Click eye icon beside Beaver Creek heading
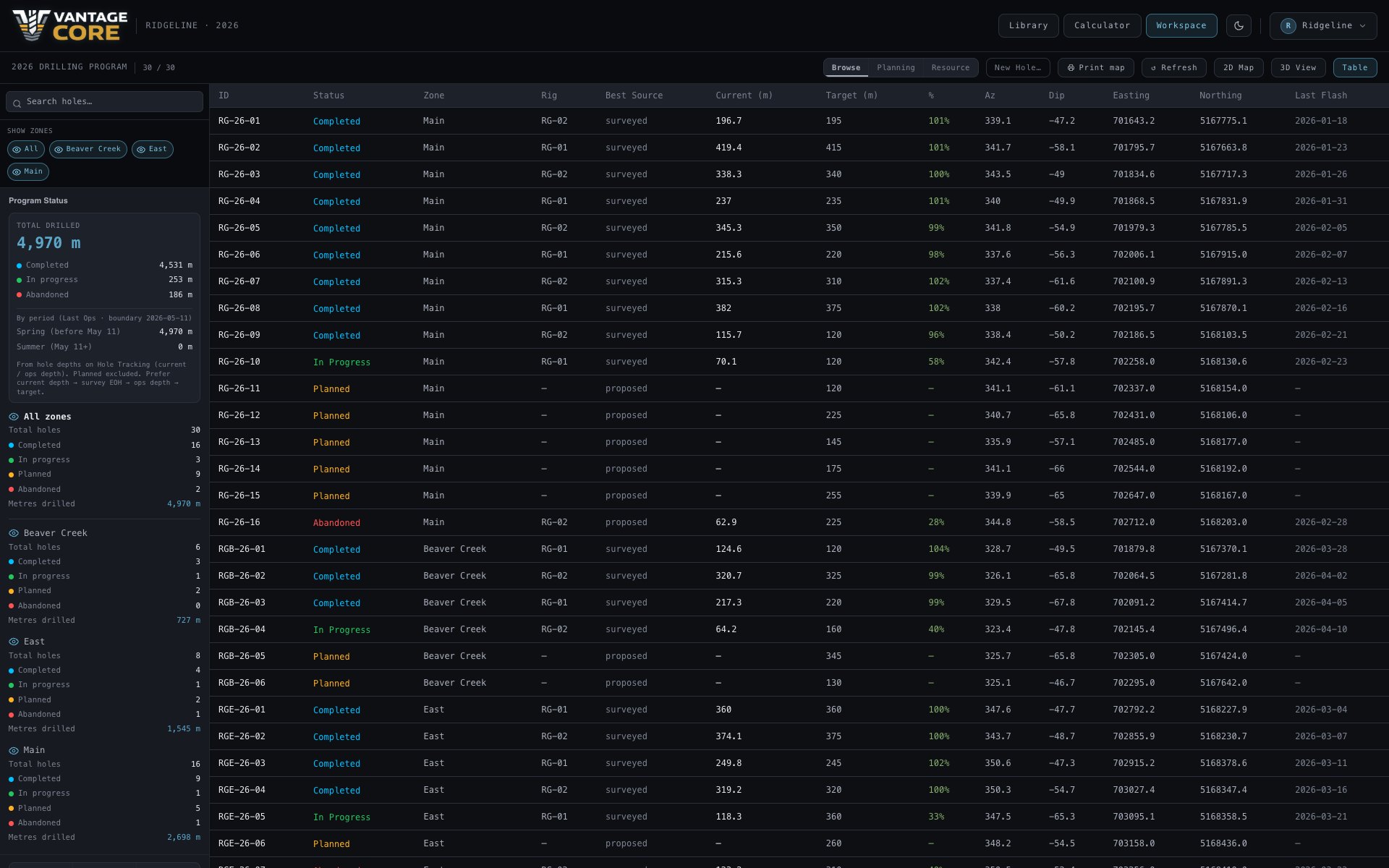The height and width of the screenshot is (868, 1389). [x=14, y=533]
